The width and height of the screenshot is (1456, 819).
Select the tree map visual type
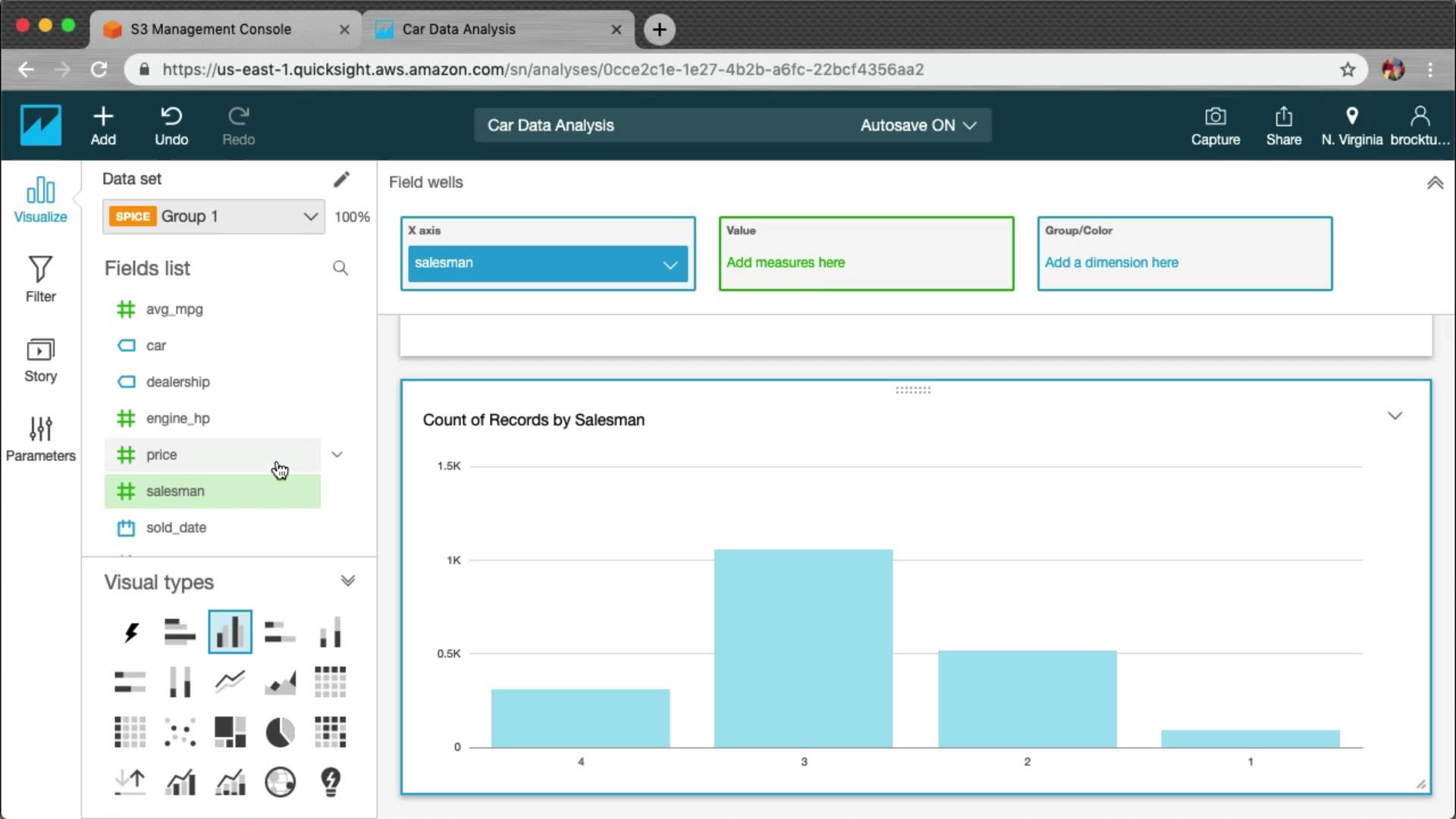click(x=230, y=733)
